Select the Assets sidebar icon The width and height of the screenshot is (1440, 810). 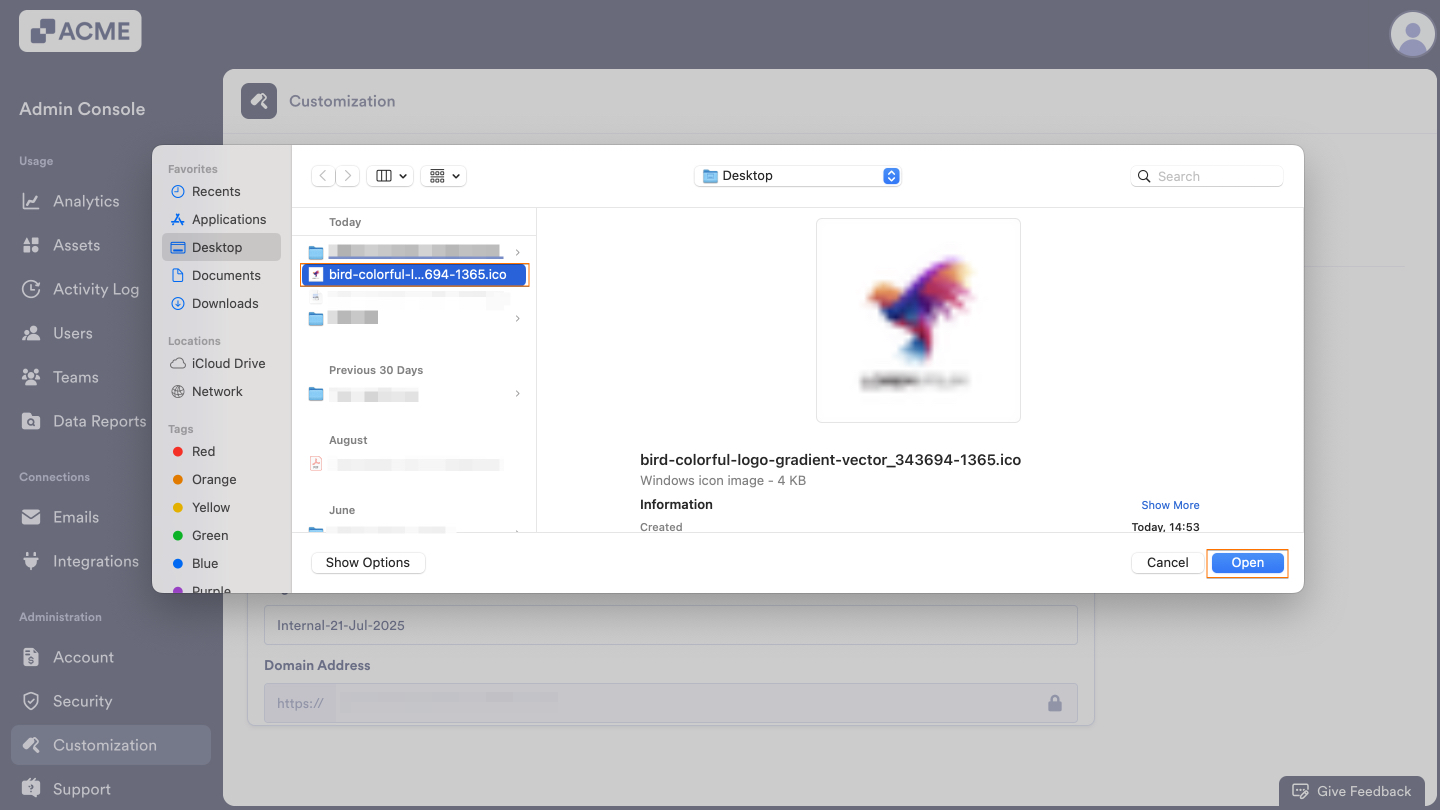75,245
